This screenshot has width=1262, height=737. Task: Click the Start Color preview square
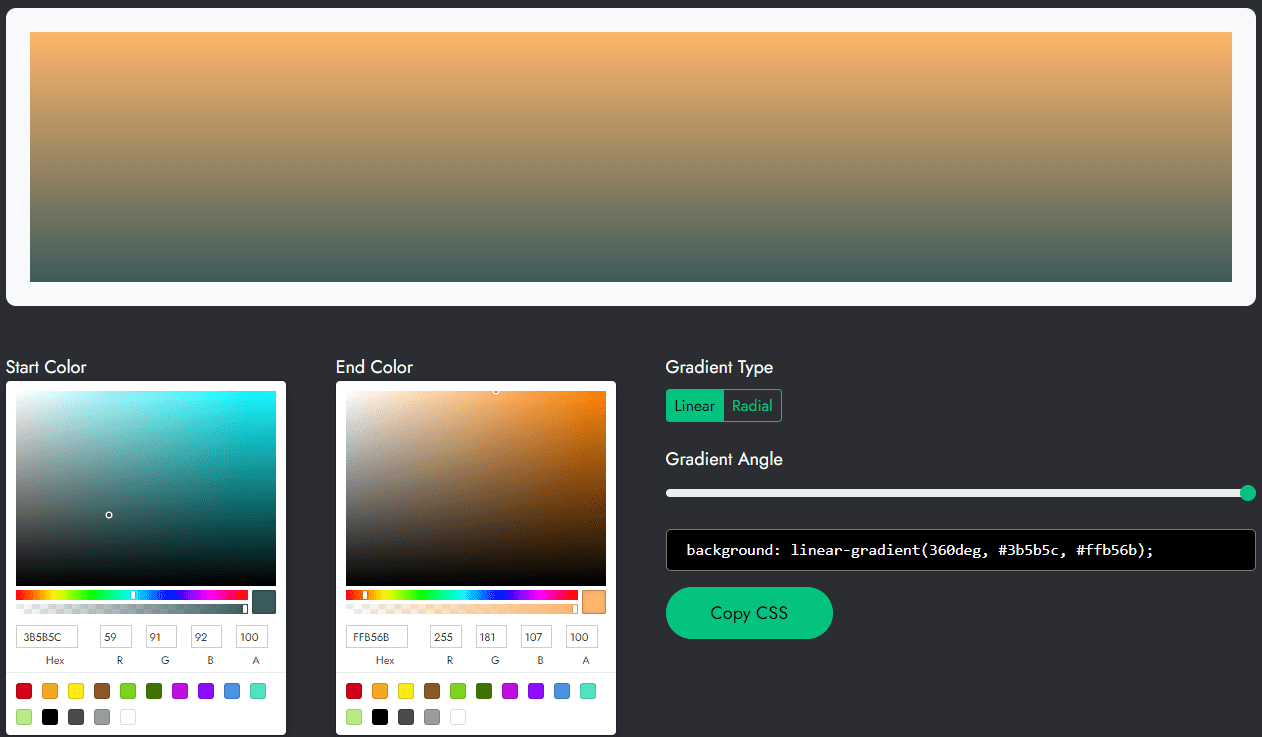(x=263, y=601)
